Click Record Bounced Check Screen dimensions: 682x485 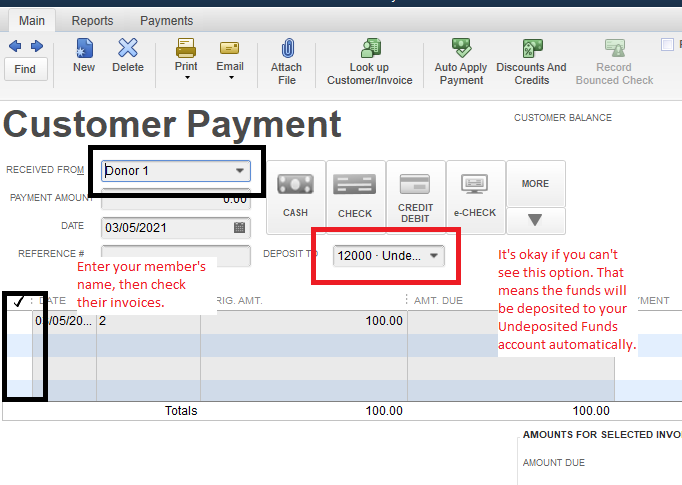click(614, 62)
